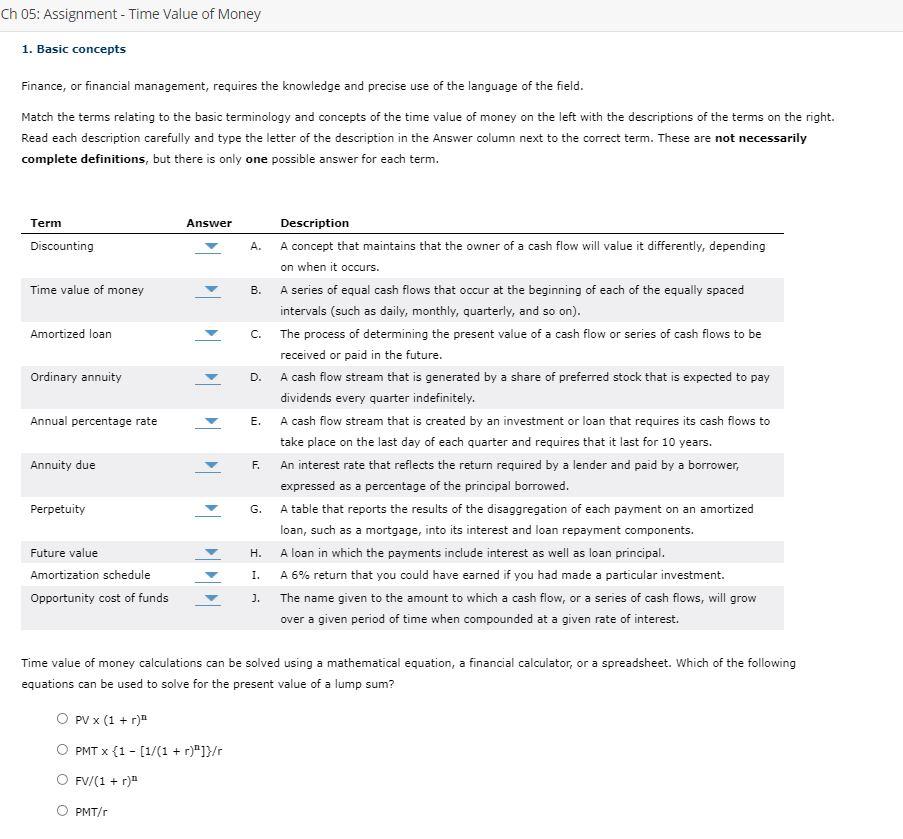Click the assignment title 'Ch 05: Assignment - Time Value of Money'
The height and width of the screenshot is (839, 903).
[131, 13]
